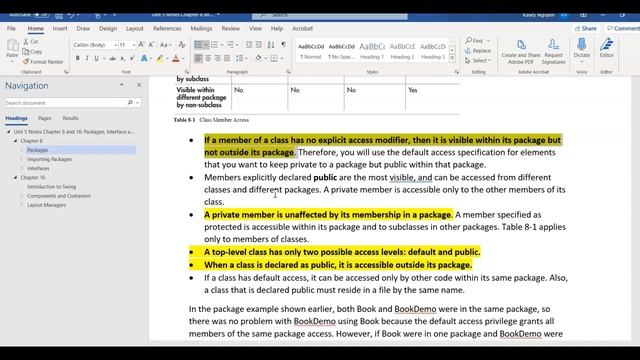Viewport: 640px width, 360px height.
Task: Open the borders dropdown
Action: point(282,58)
